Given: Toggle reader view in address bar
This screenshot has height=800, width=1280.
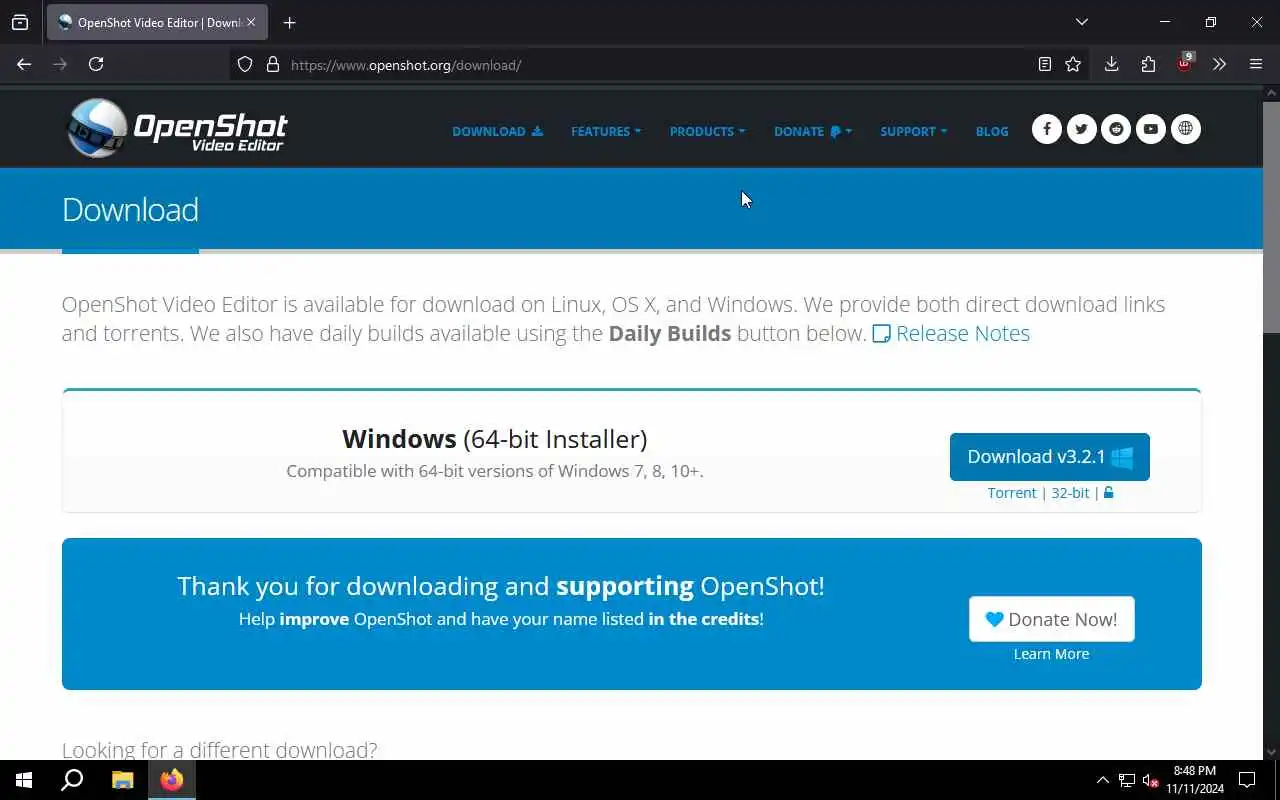Looking at the screenshot, I should click(1045, 64).
